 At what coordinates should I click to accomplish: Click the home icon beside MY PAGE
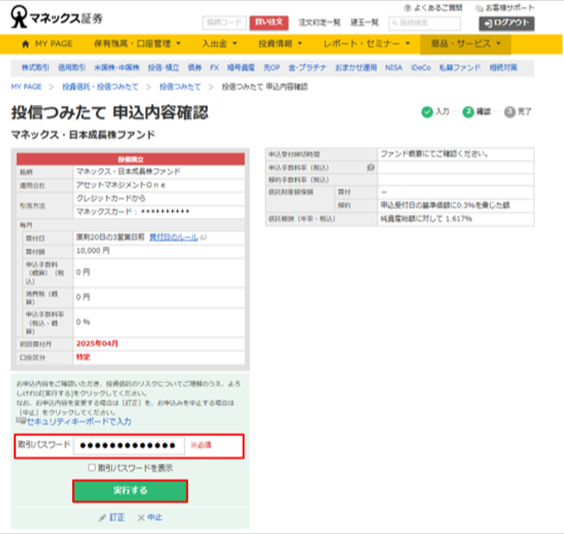tap(26, 44)
